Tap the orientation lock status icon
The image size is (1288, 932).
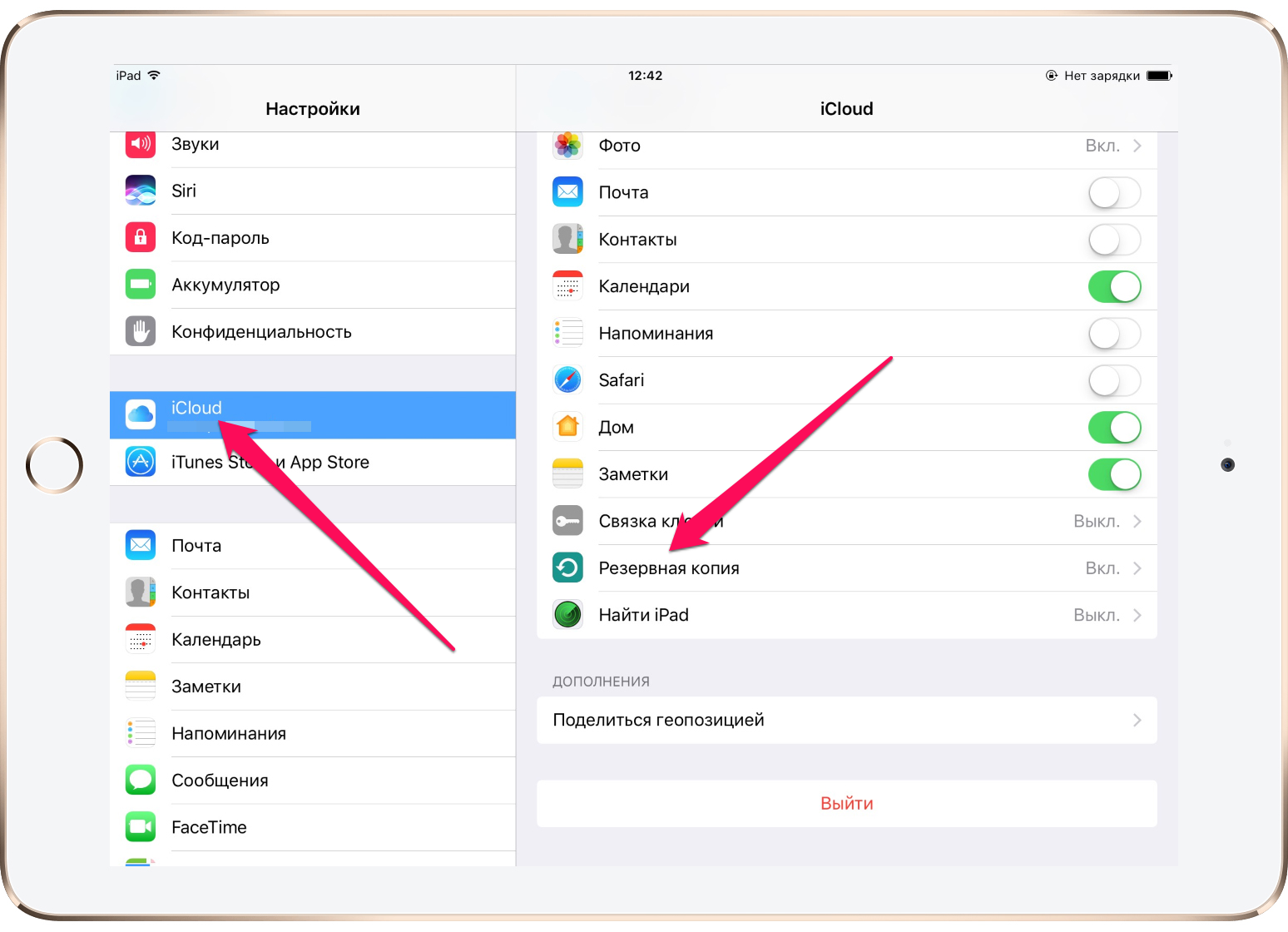coord(1052,76)
